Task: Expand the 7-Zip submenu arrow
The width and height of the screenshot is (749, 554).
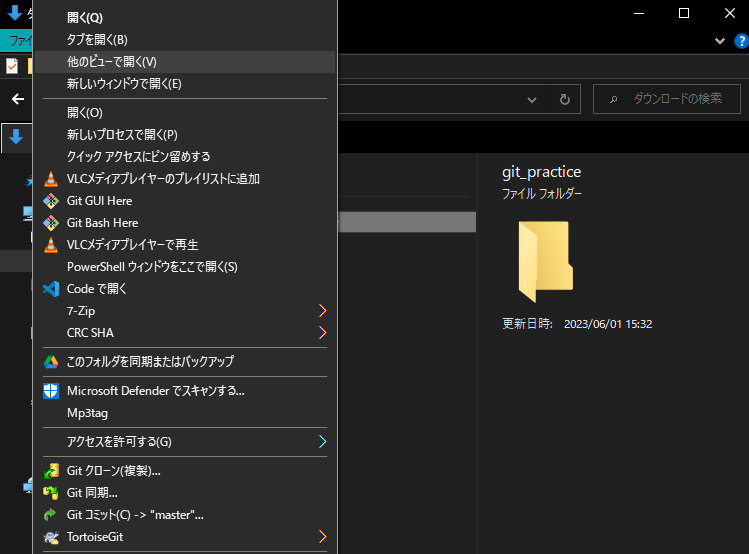Action: click(322, 311)
